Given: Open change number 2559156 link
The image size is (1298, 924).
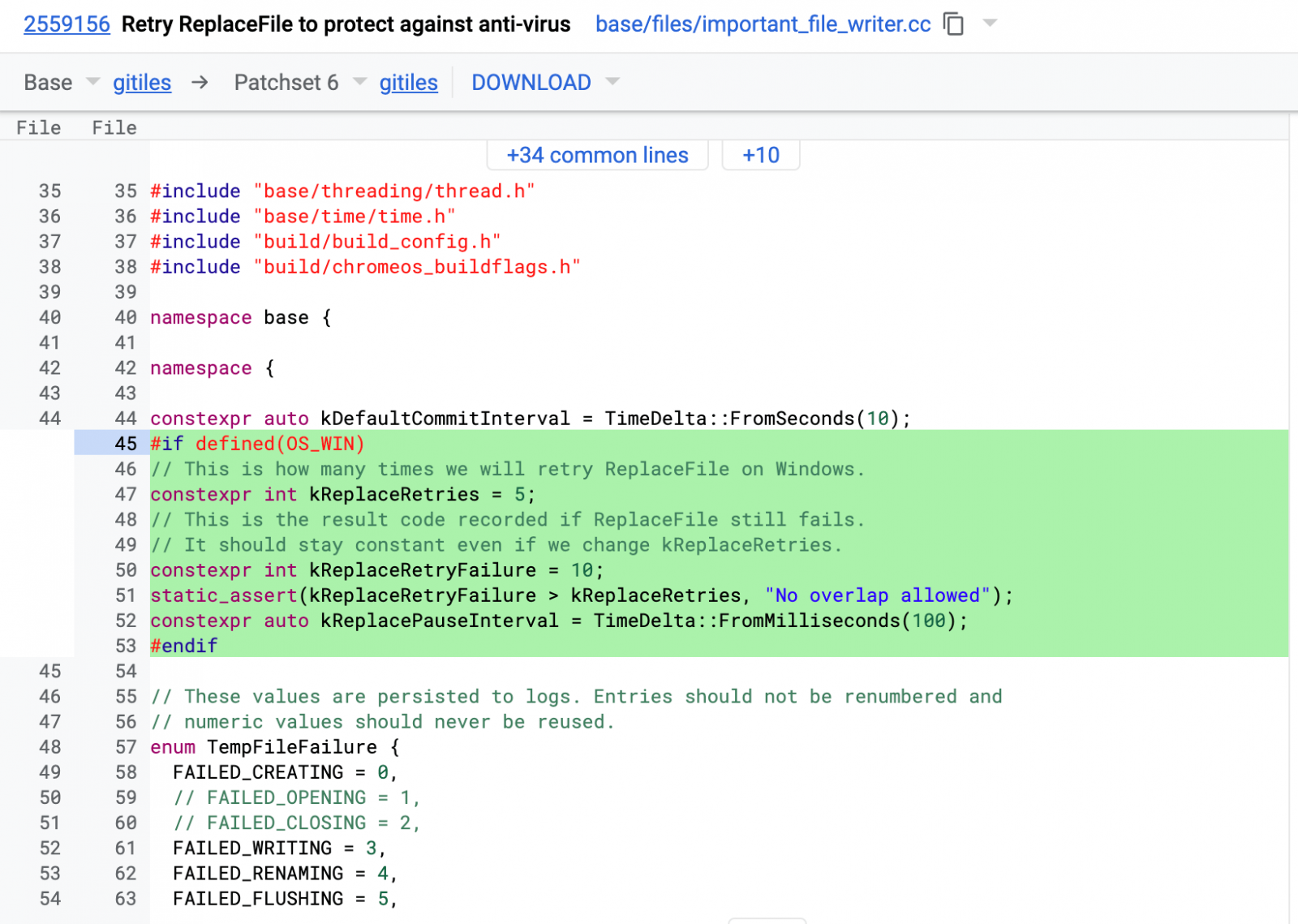Looking at the screenshot, I should tap(67, 24).
